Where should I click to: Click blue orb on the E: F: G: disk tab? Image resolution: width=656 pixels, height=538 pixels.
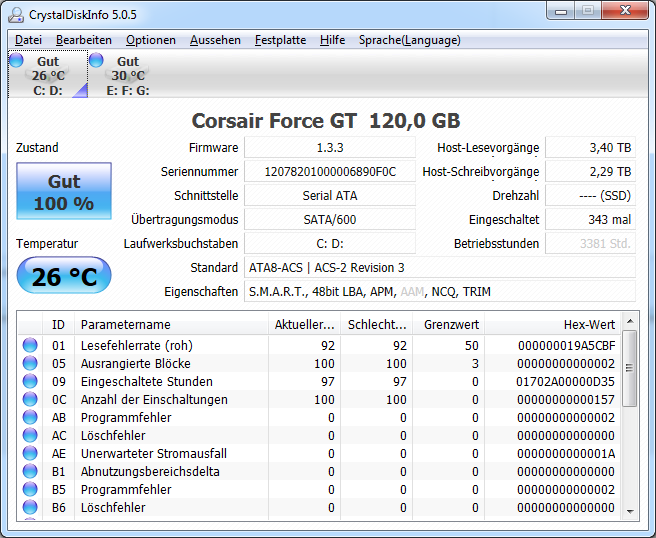pos(96,60)
